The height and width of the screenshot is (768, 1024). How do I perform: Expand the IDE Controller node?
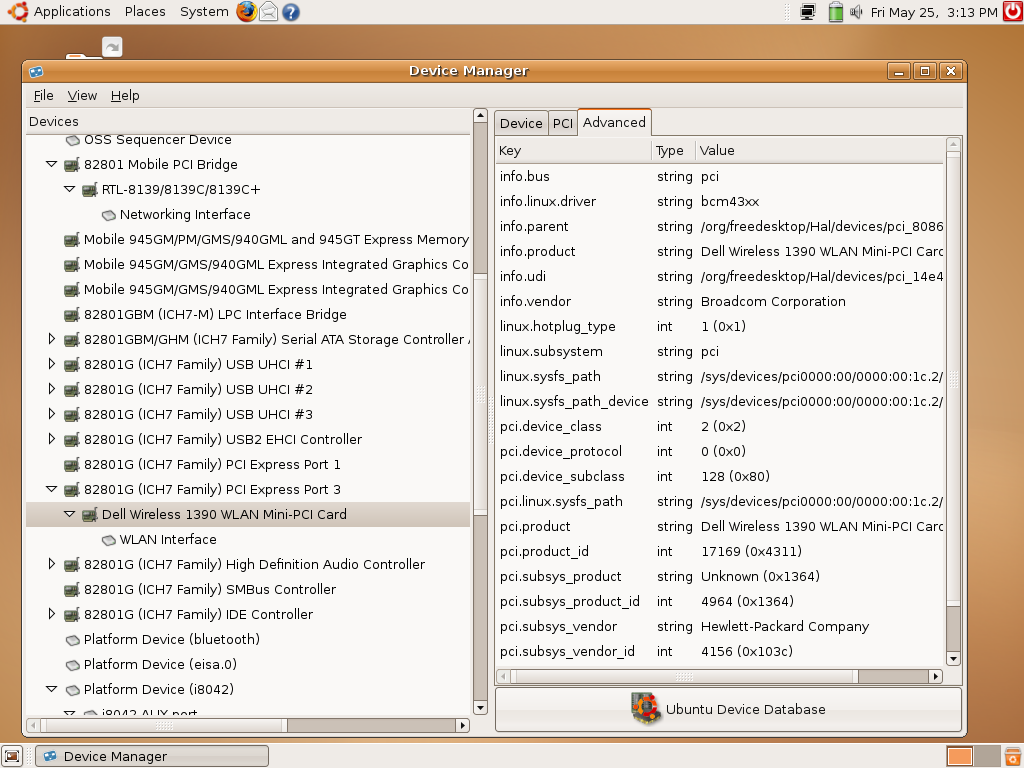(x=52, y=614)
